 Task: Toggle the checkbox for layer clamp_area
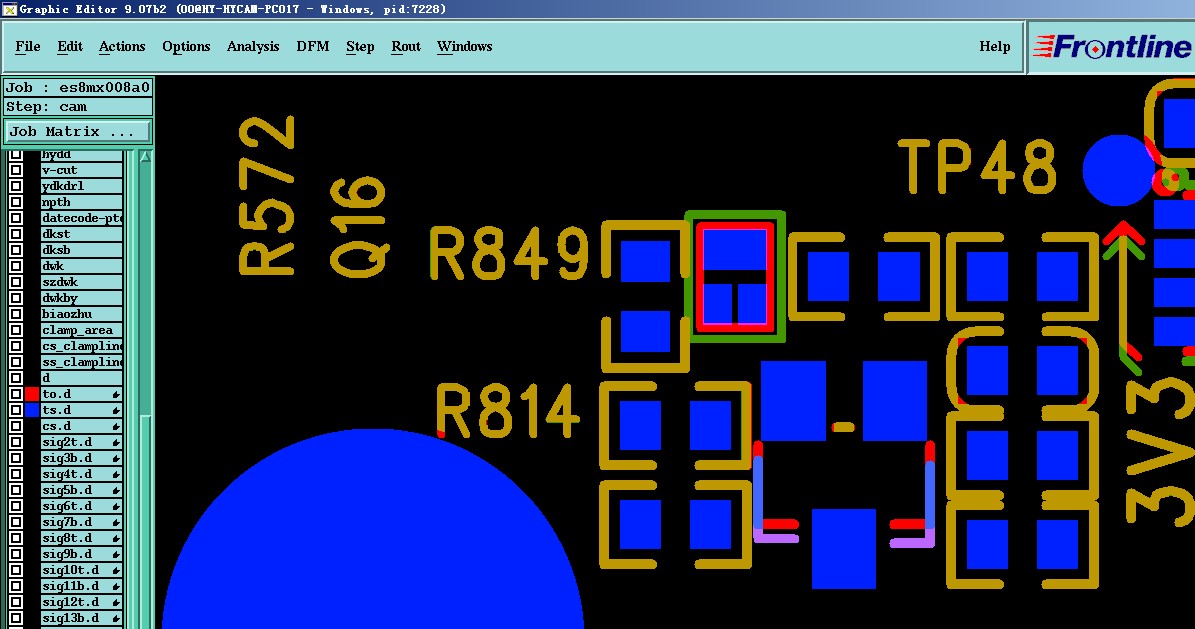pyautogui.click(x=15, y=330)
